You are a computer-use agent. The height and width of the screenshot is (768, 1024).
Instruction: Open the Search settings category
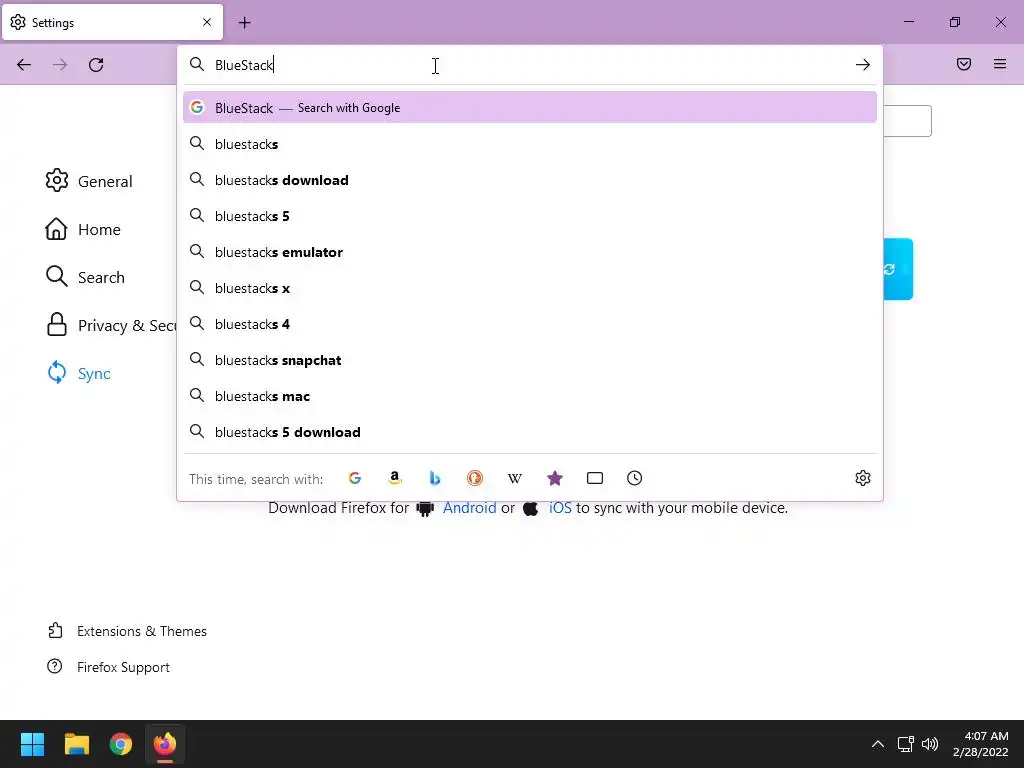click(x=85, y=277)
